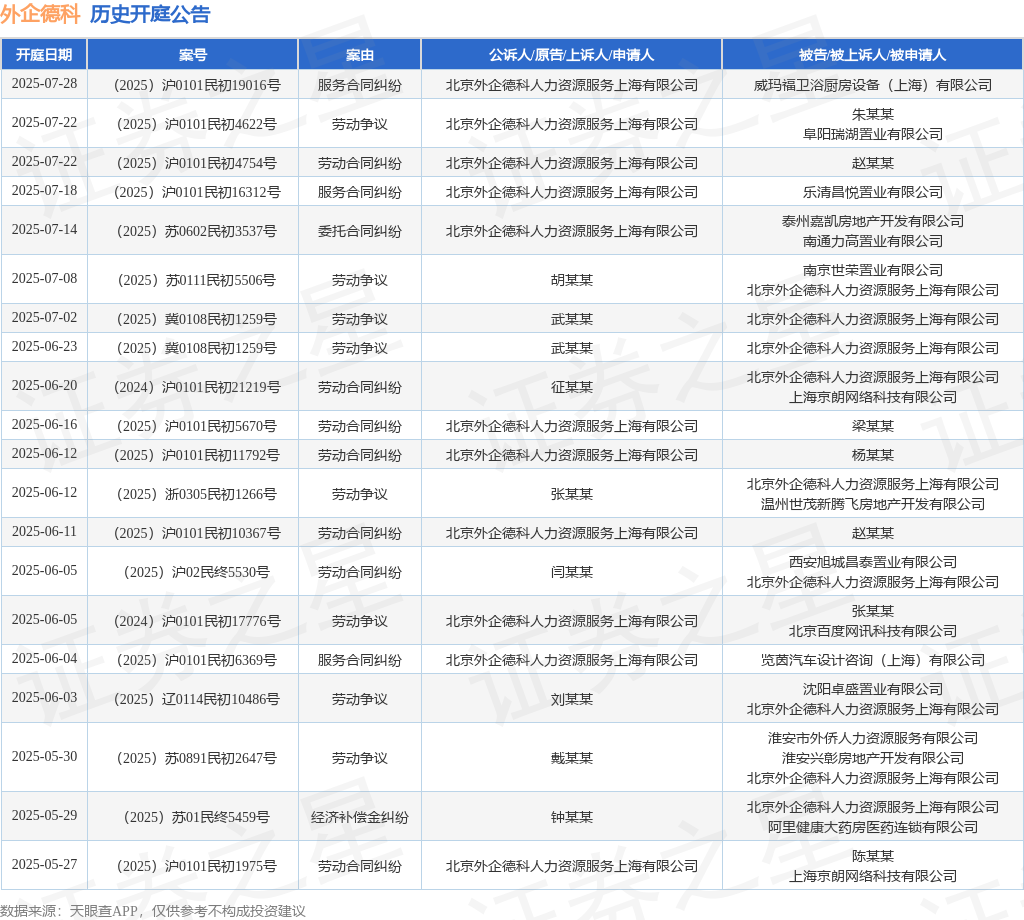Click the hearing date 2025-06-20

pos(44,385)
